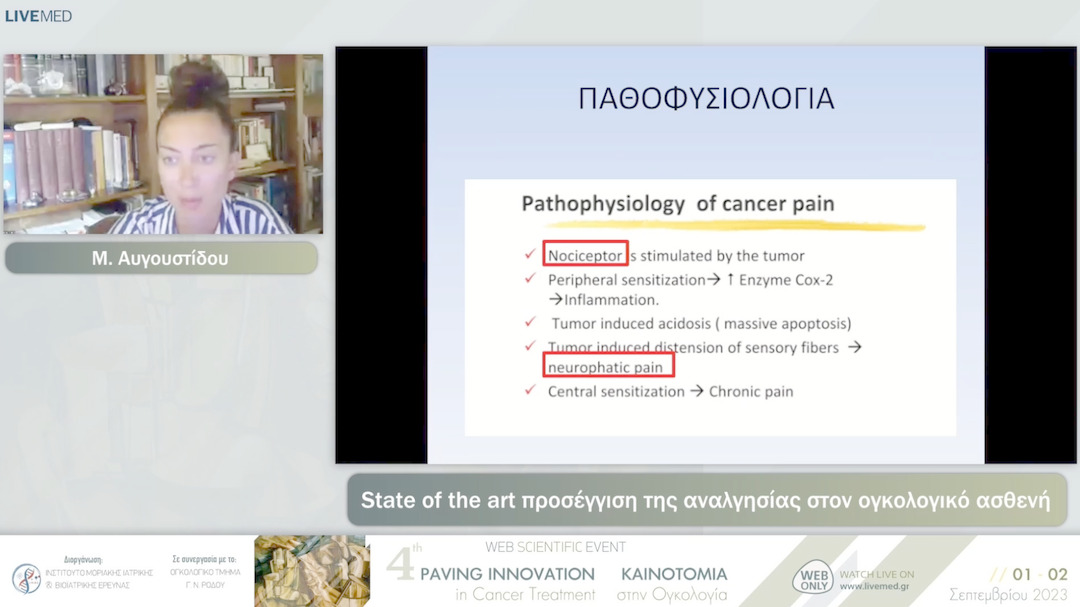Click the 'WEB ONLY' badge
This screenshot has width=1080, height=607.
(x=813, y=577)
